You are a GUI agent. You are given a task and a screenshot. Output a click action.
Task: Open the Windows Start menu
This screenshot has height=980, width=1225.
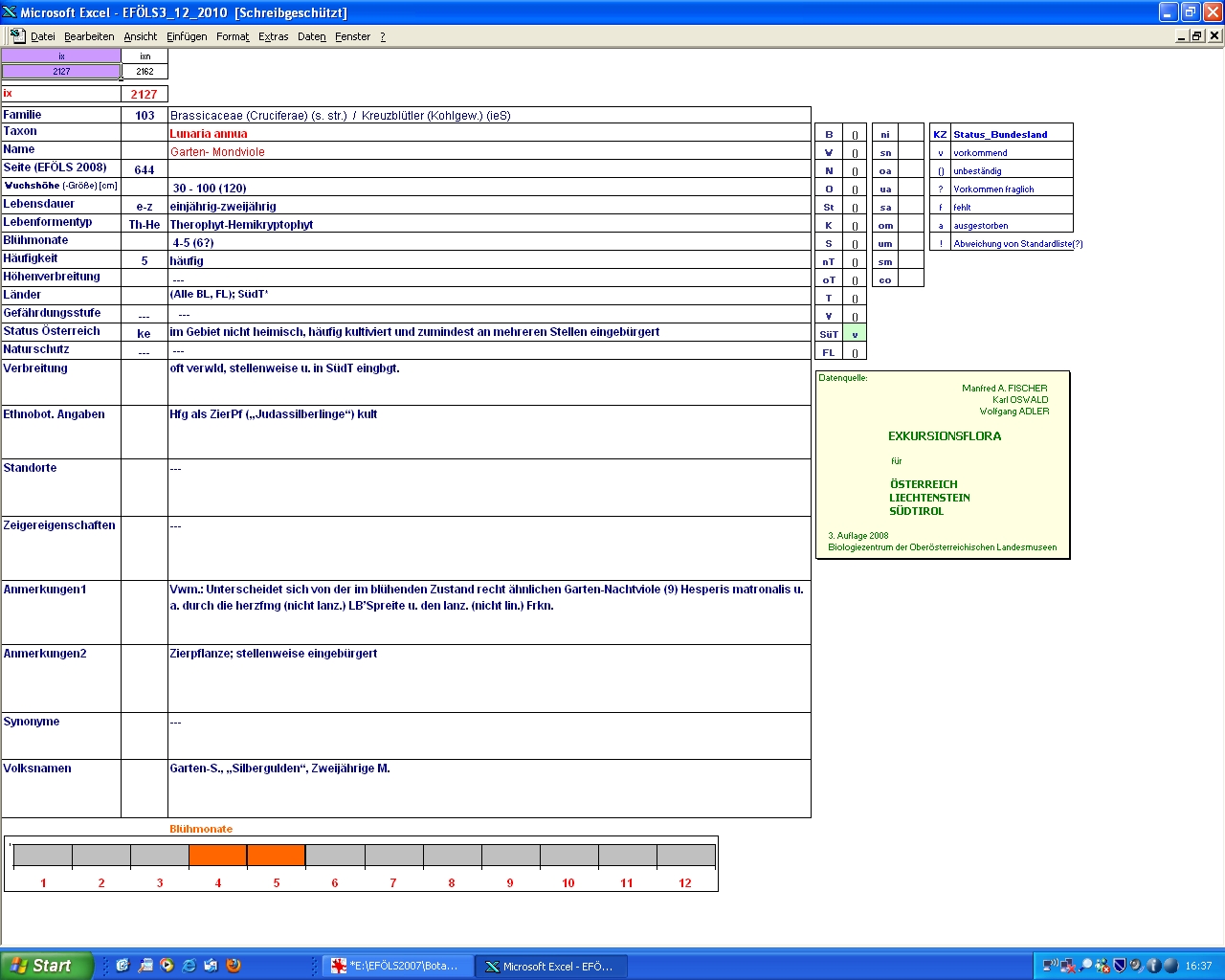tap(46, 966)
